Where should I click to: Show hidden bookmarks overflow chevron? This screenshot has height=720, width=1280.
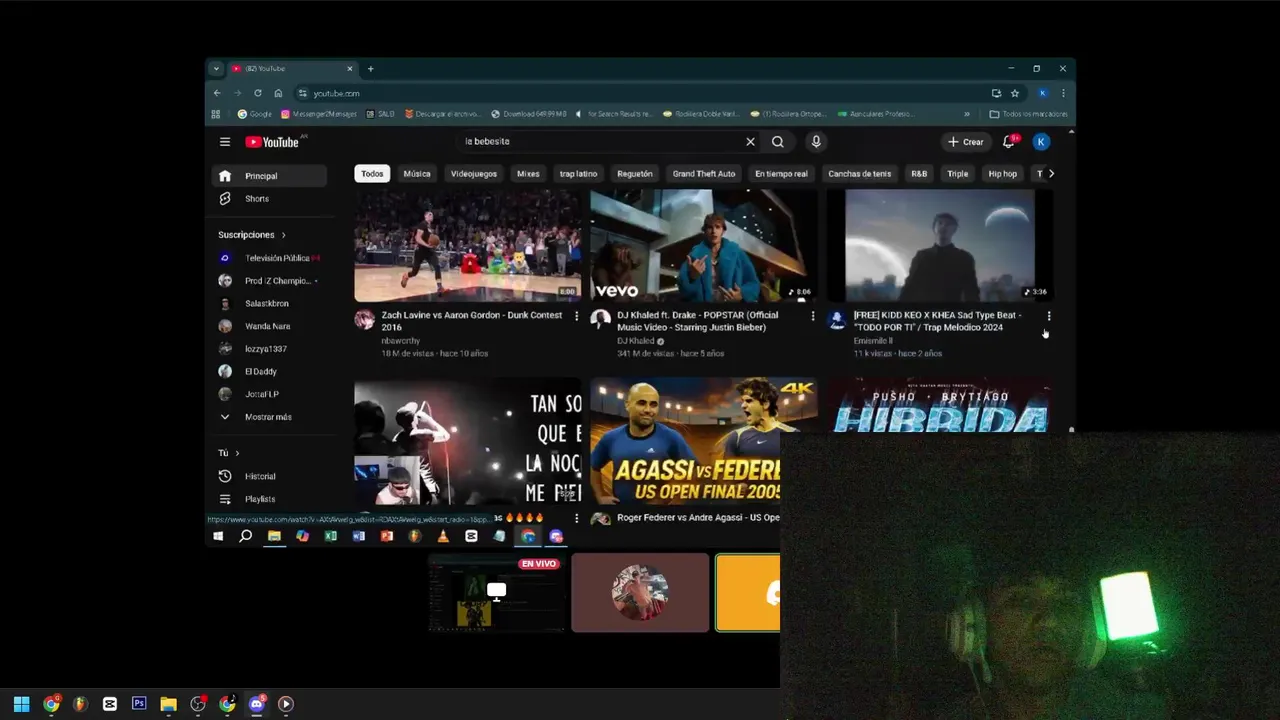click(x=967, y=114)
